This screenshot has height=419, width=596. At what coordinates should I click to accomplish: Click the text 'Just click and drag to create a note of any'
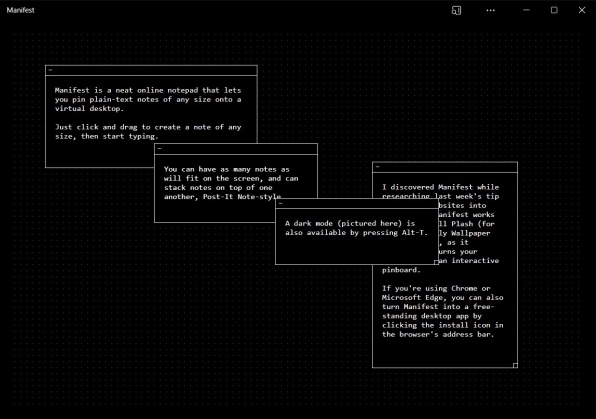click(148, 127)
